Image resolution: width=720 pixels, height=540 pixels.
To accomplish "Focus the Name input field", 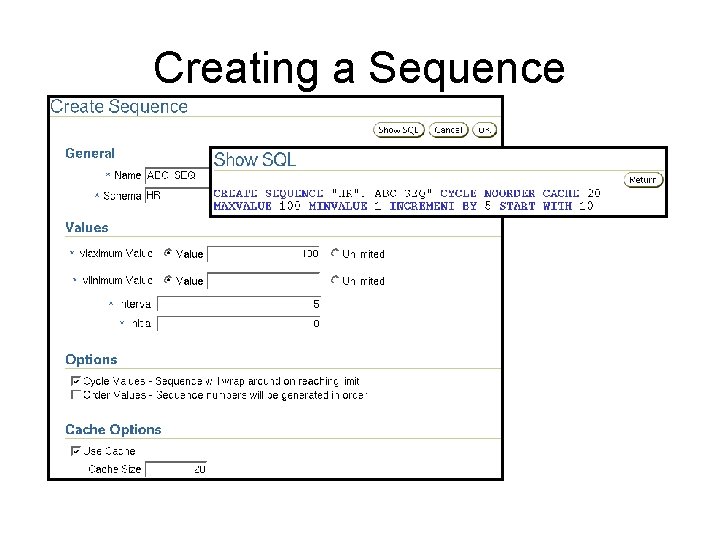I will point(177,175).
